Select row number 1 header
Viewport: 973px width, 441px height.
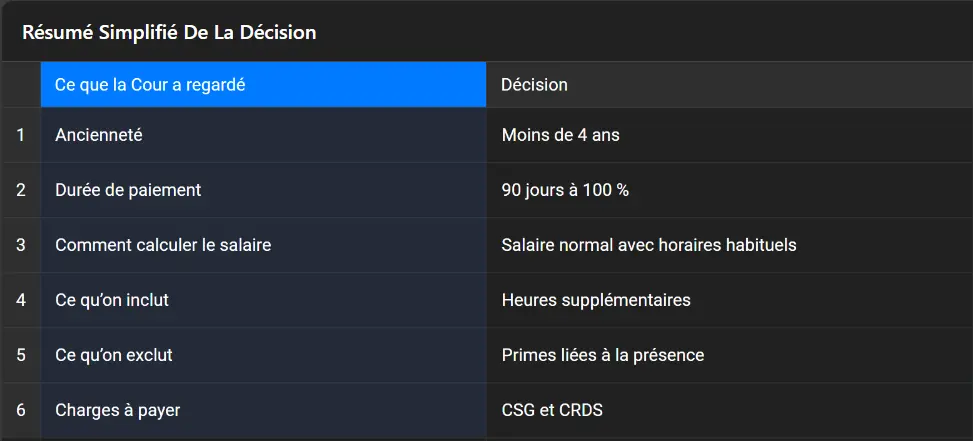coord(20,135)
